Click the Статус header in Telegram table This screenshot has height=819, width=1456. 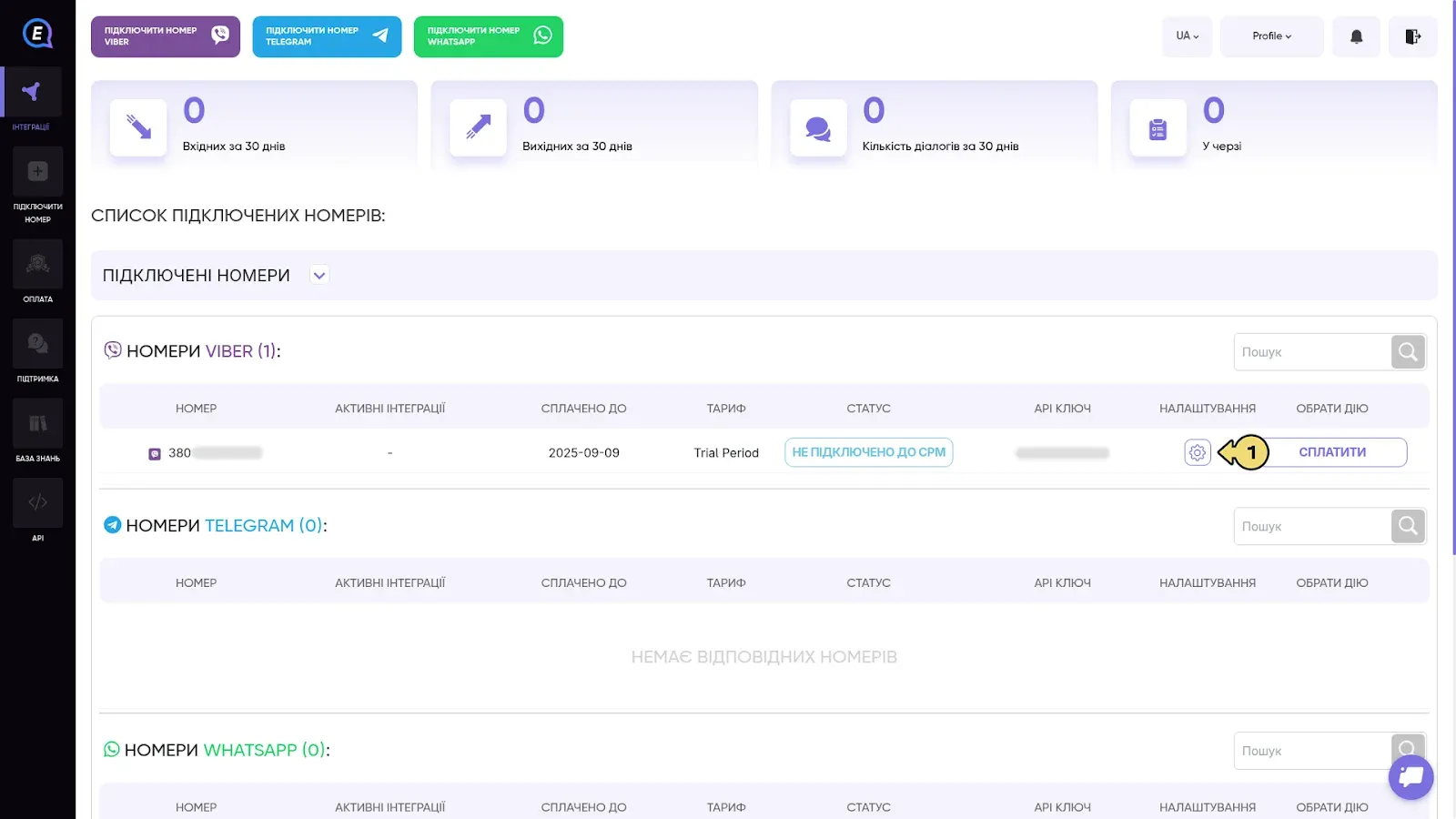[x=869, y=582]
